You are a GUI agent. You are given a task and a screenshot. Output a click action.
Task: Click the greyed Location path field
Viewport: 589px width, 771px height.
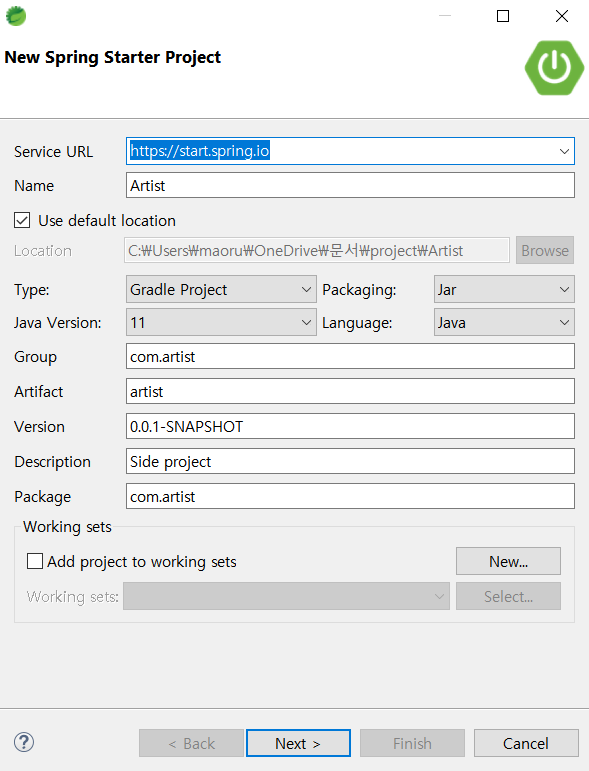(317, 250)
